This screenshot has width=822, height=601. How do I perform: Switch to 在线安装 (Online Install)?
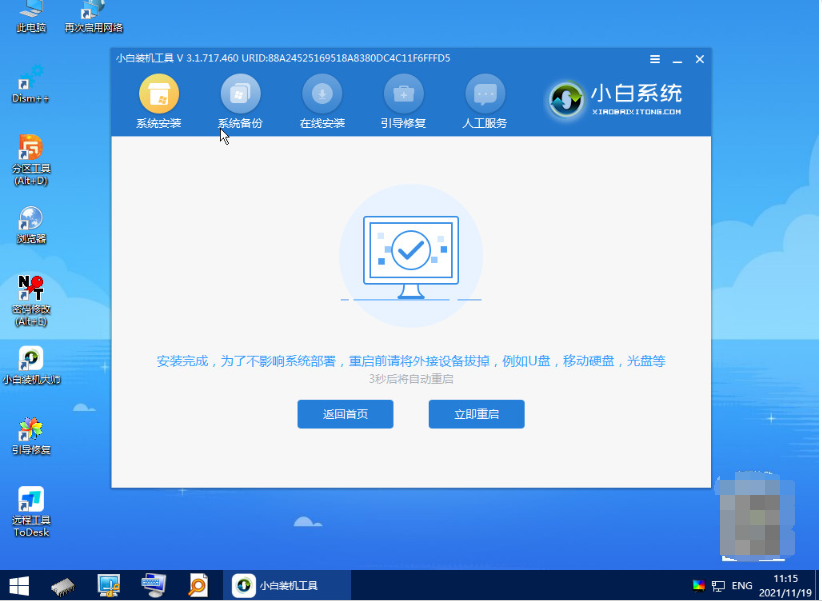pyautogui.click(x=322, y=99)
